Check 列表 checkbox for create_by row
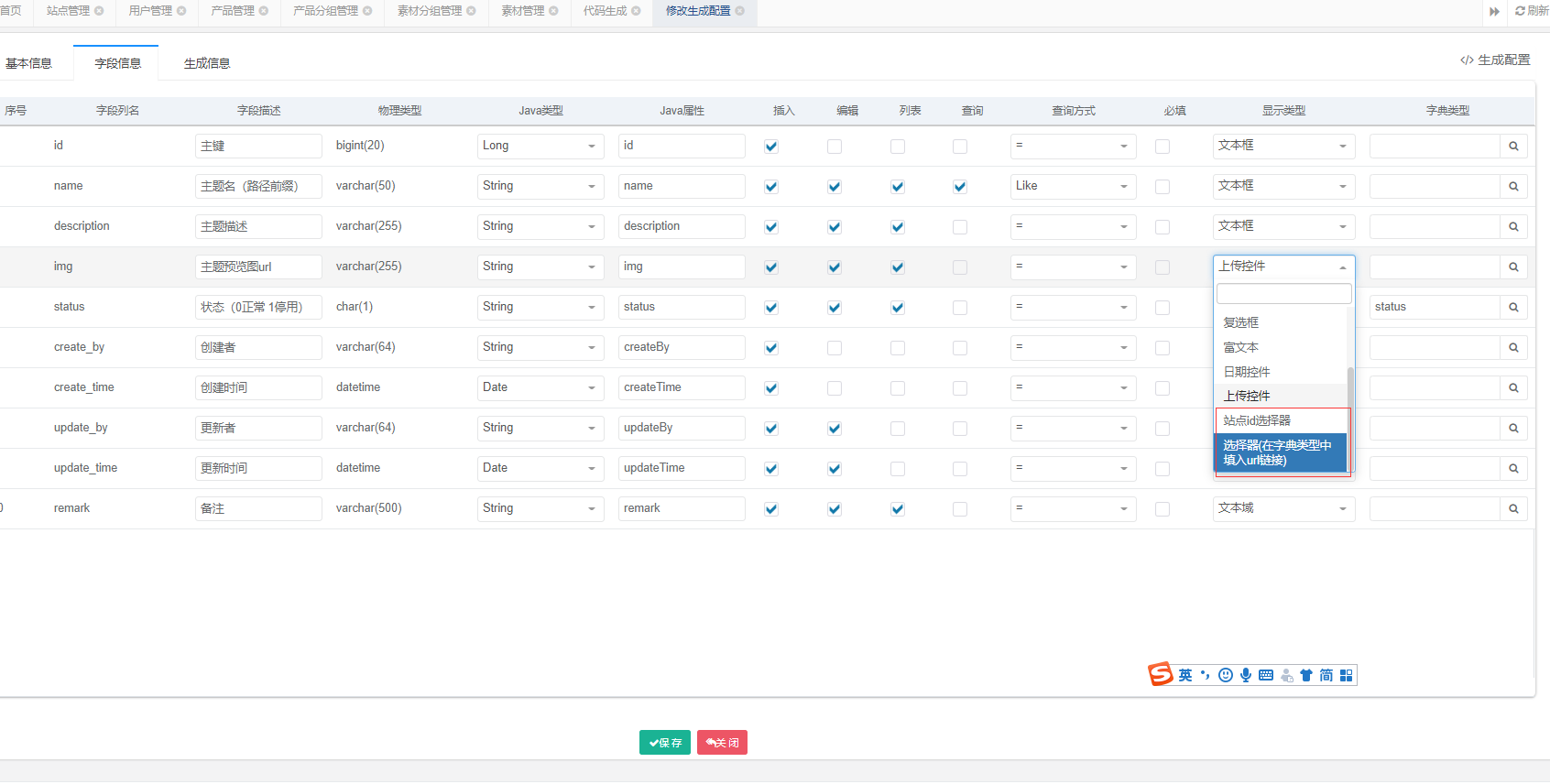 898,348
